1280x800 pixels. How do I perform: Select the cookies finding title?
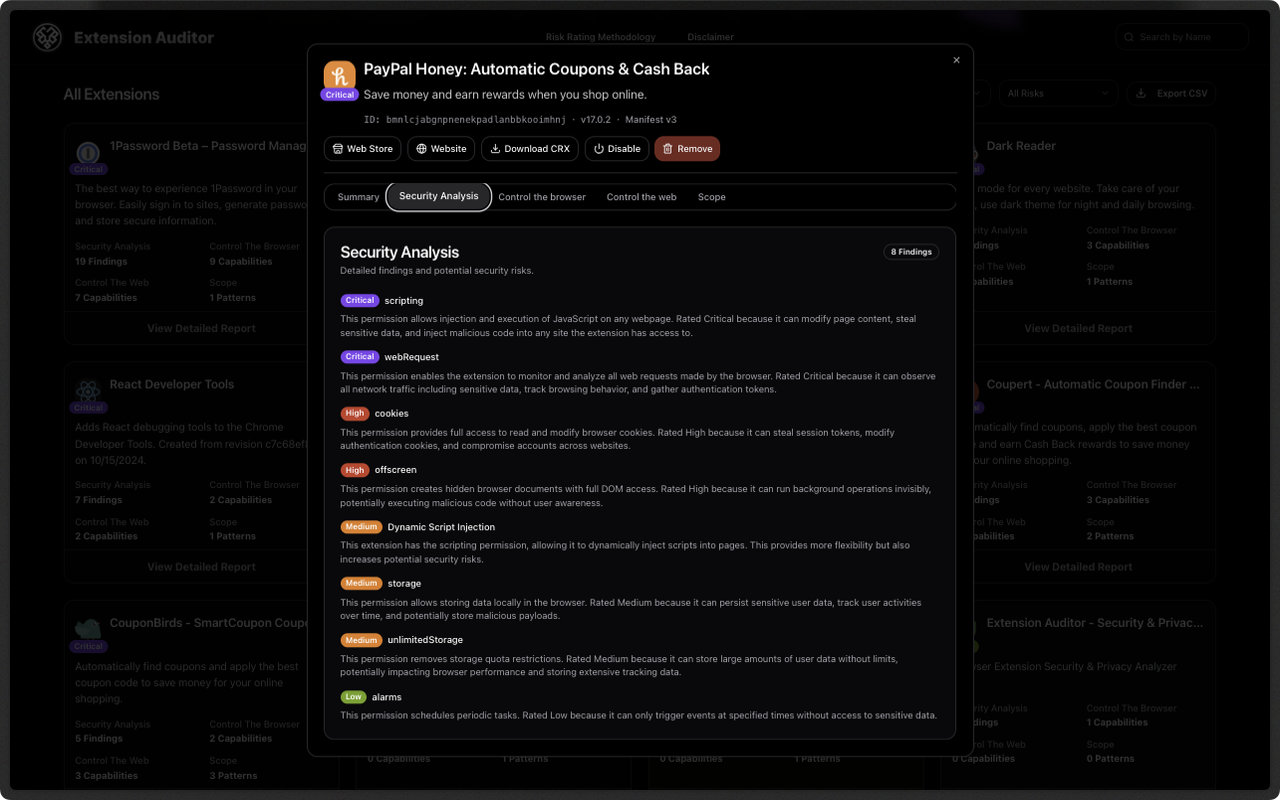[392, 413]
